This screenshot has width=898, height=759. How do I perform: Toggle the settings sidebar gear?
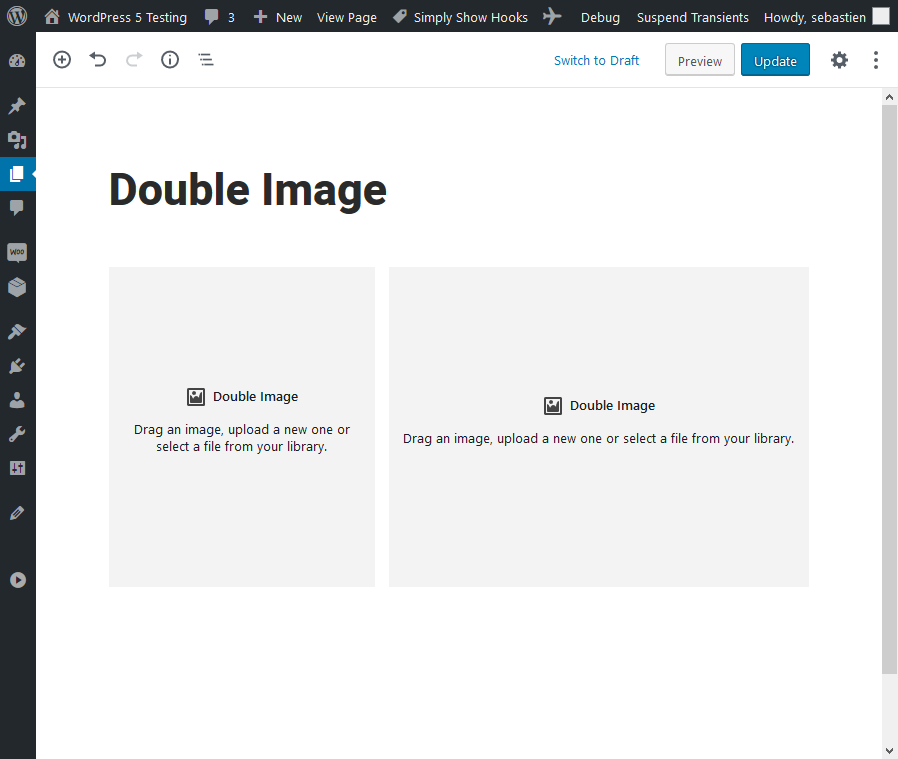839,60
